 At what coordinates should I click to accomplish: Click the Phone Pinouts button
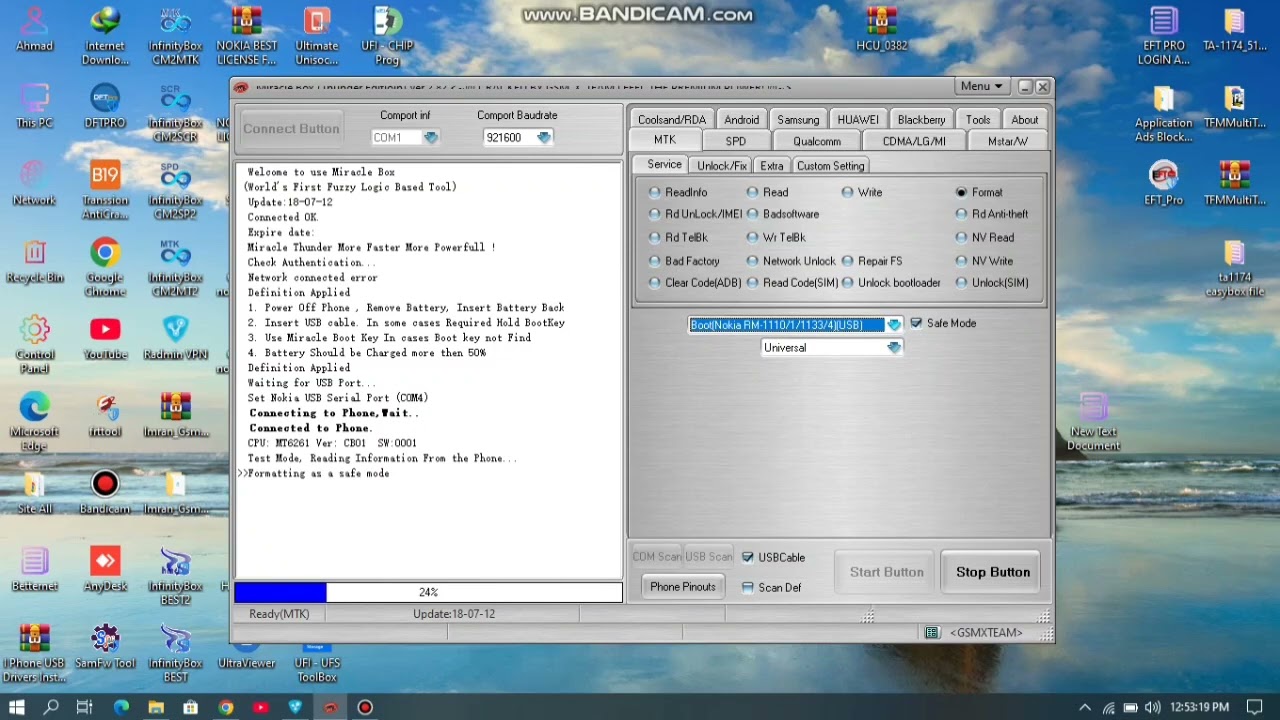pyautogui.click(x=683, y=587)
